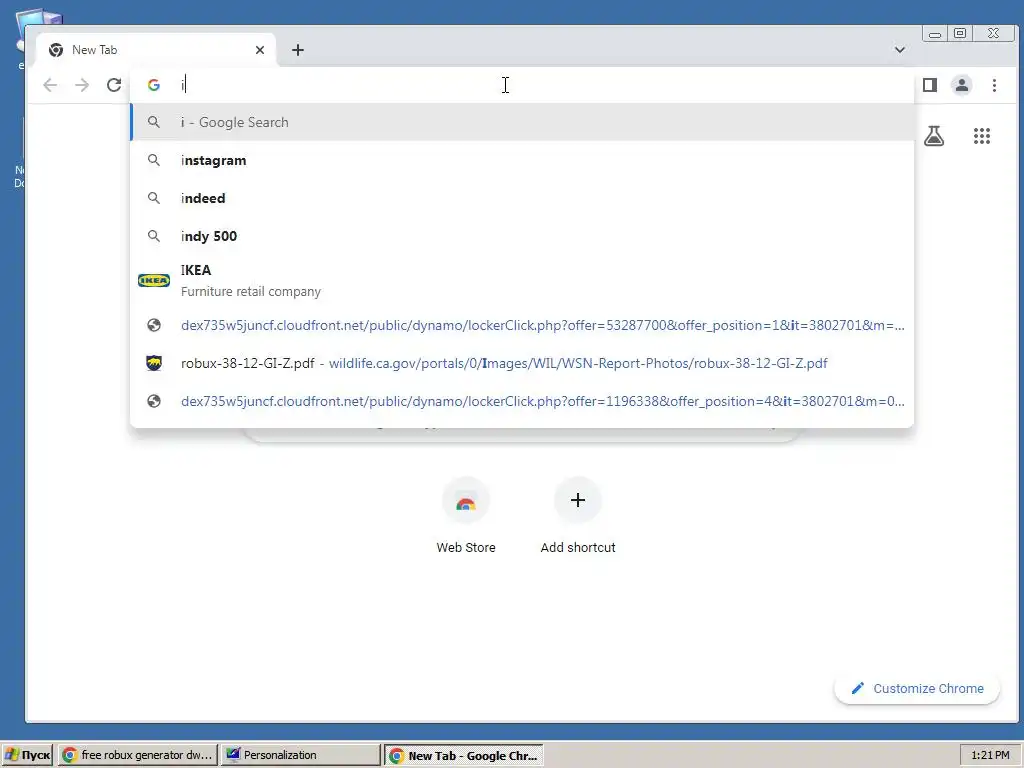
Task: Switch to Personalization taskbar window
Action: [x=300, y=755]
